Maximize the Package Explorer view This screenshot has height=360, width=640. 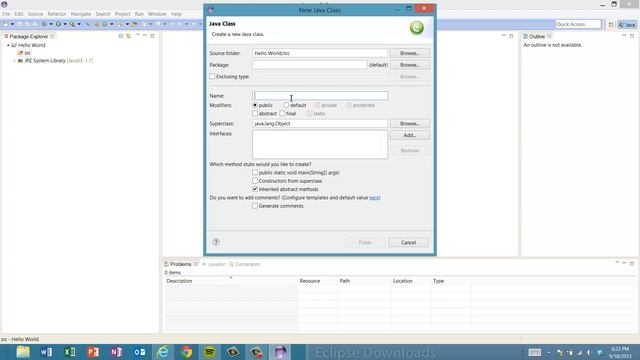[x=152, y=36]
